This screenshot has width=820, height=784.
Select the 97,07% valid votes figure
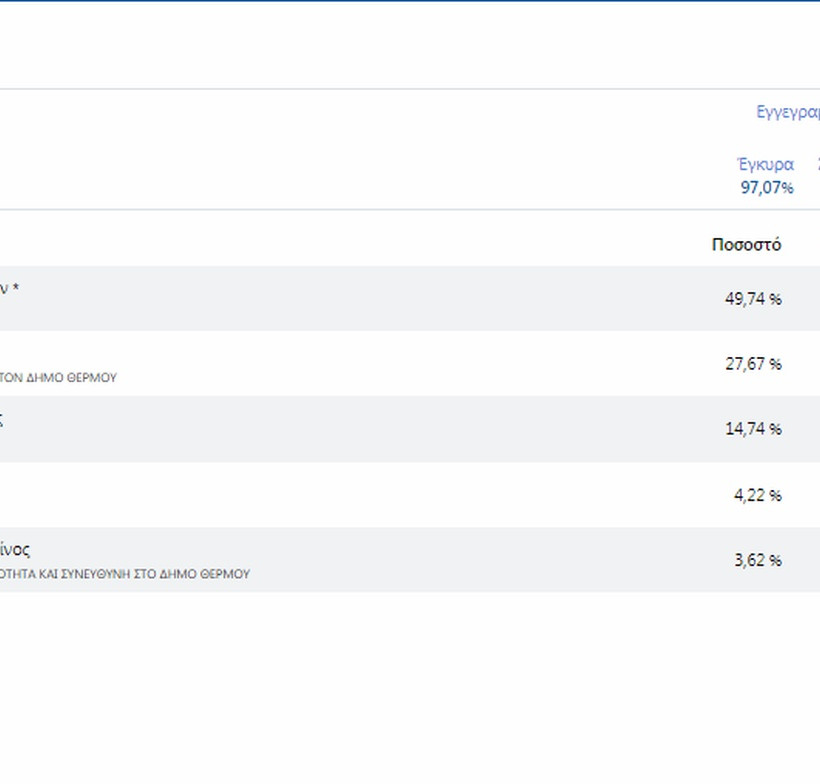[767, 187]
